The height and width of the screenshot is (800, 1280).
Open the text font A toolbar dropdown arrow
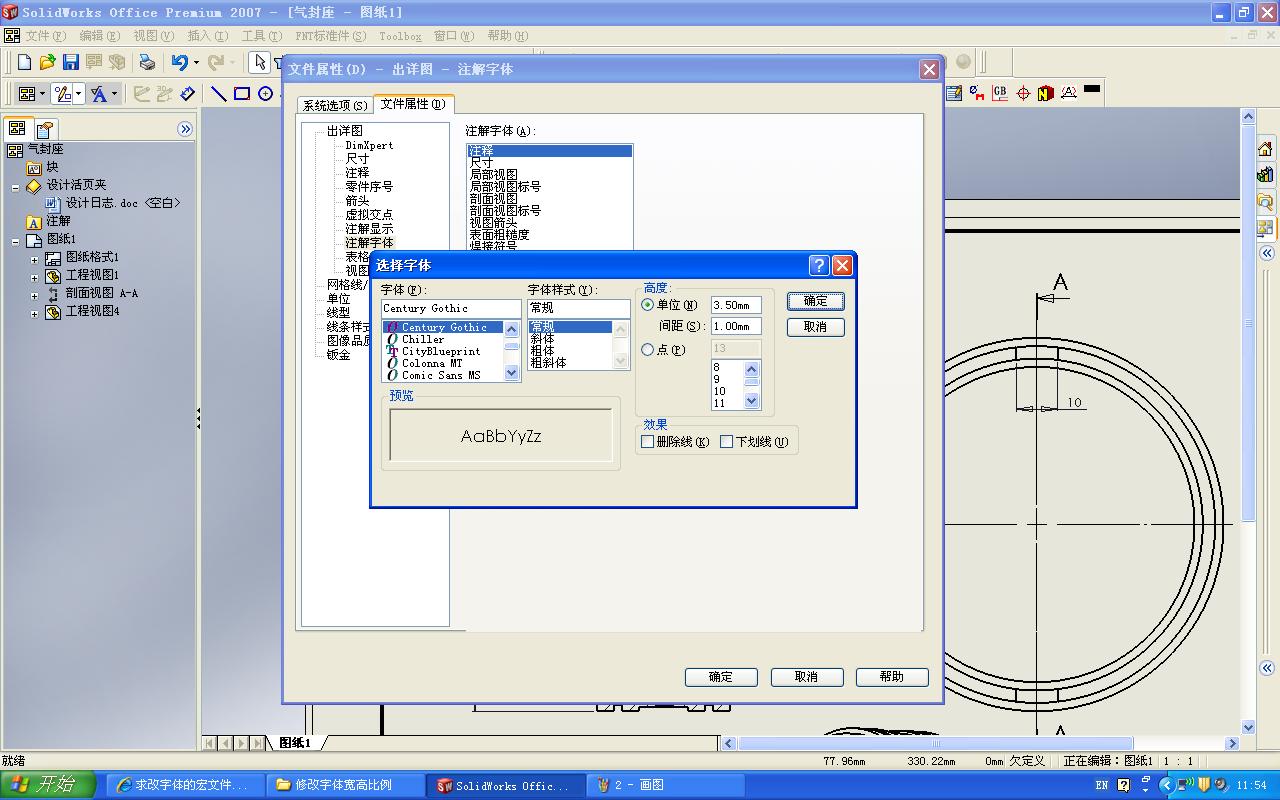click(x=115, y=94)
